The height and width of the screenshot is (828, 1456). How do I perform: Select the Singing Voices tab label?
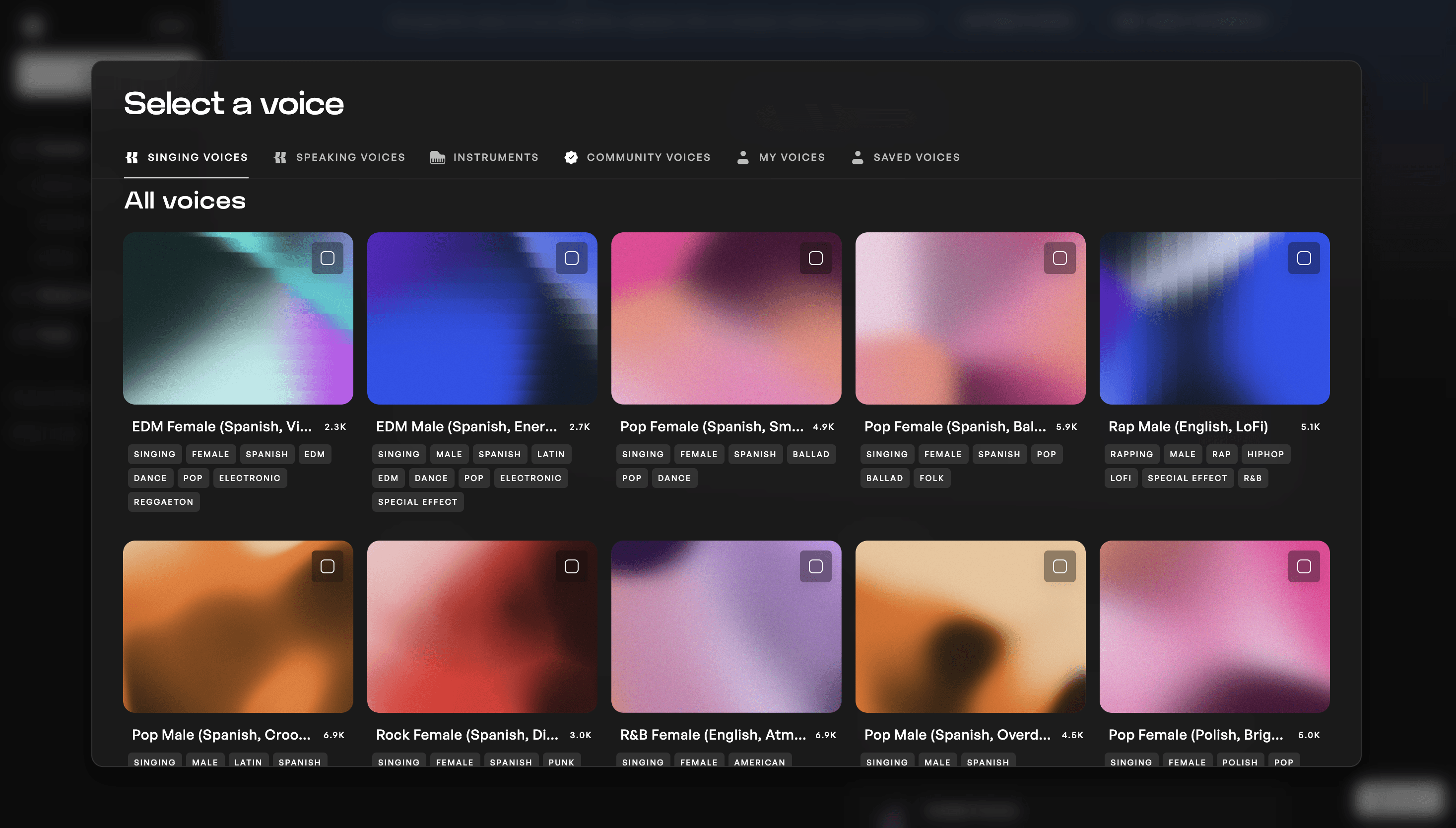(198, 157)
